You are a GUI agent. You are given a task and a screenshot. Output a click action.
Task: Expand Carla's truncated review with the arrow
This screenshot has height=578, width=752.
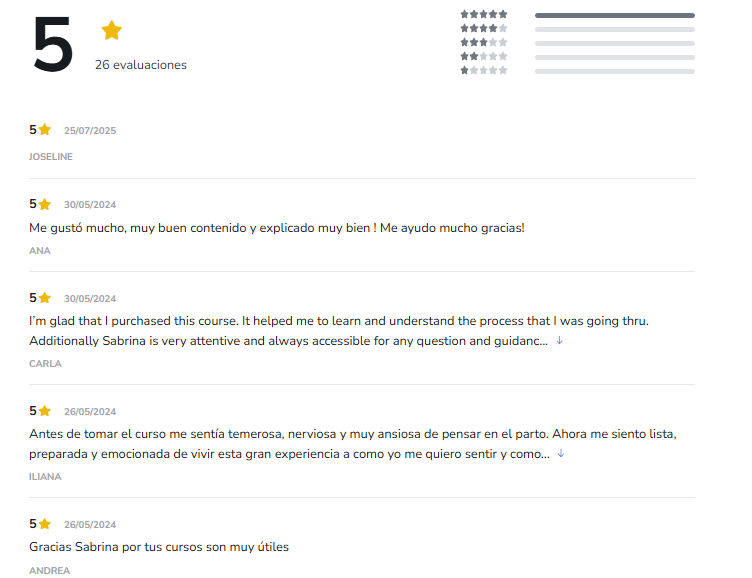560,341
